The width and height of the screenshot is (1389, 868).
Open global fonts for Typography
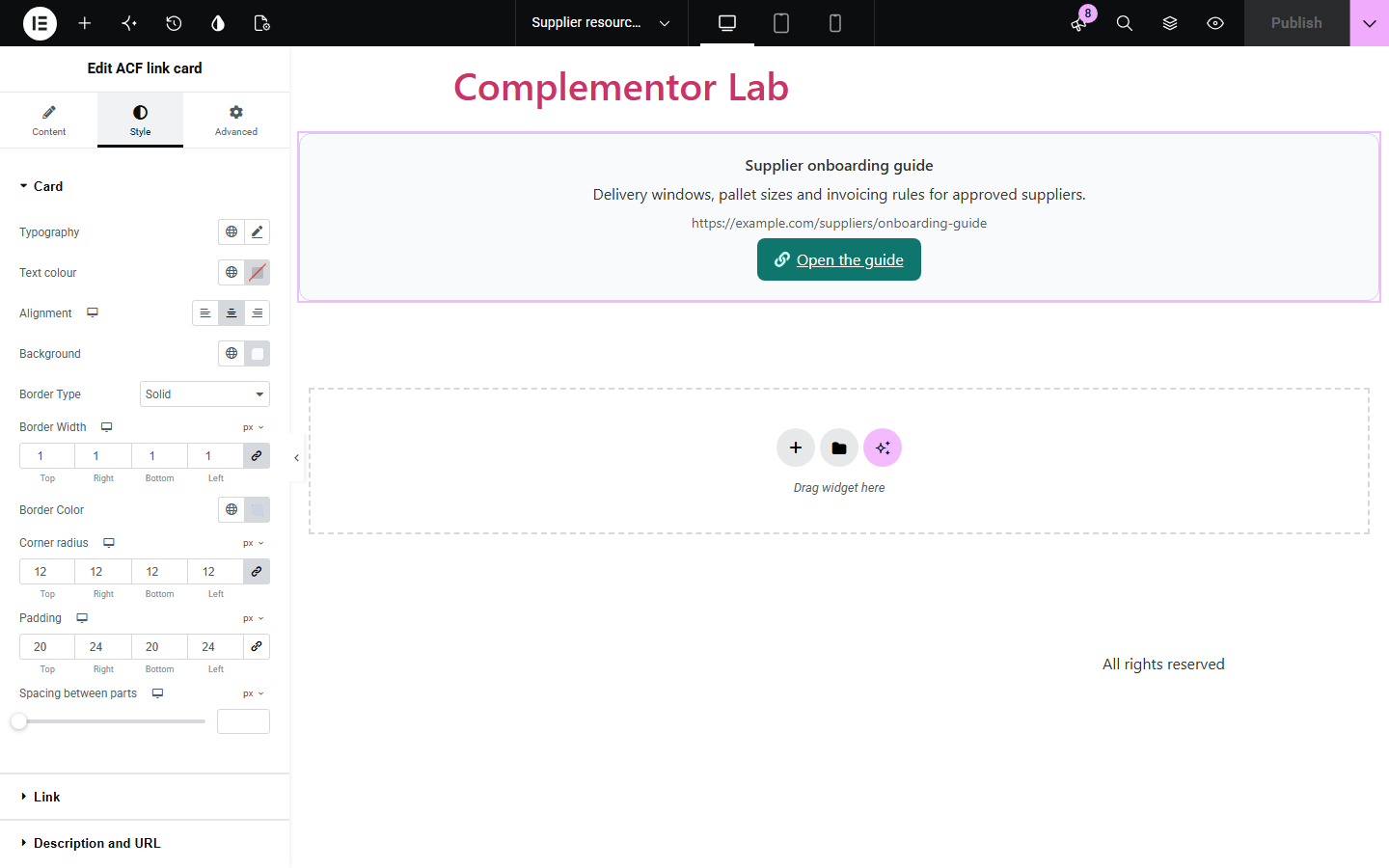(x=231, y=231)
